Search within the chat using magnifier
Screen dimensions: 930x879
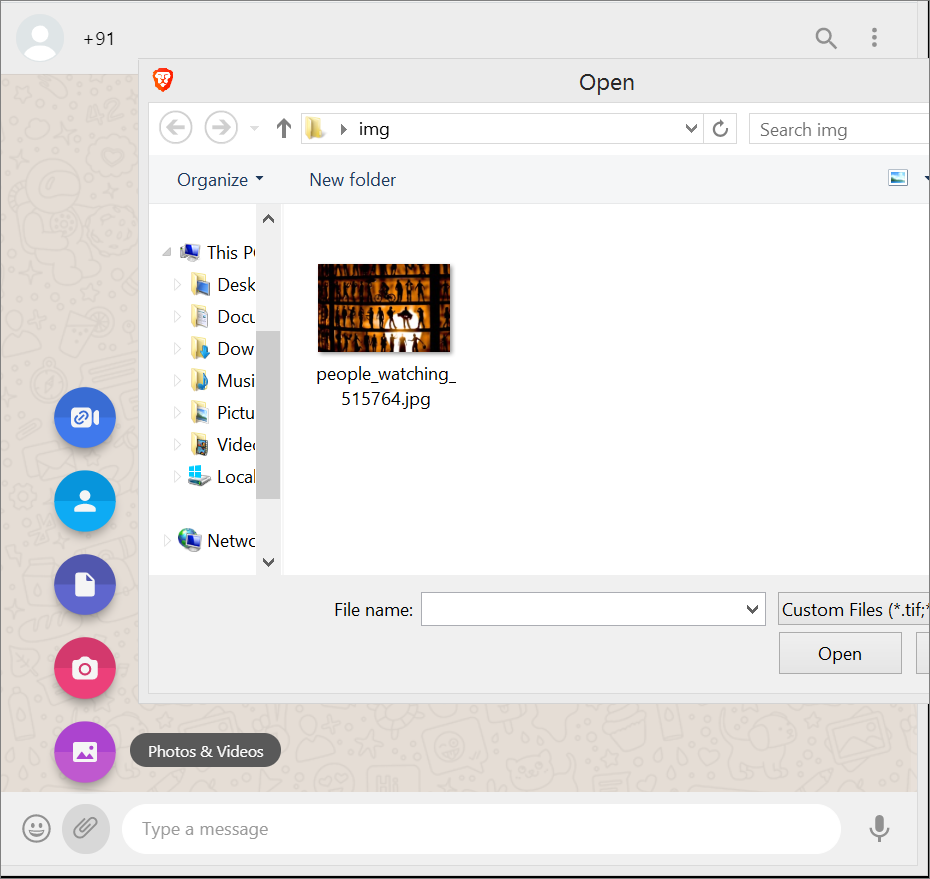click(826, 39)
